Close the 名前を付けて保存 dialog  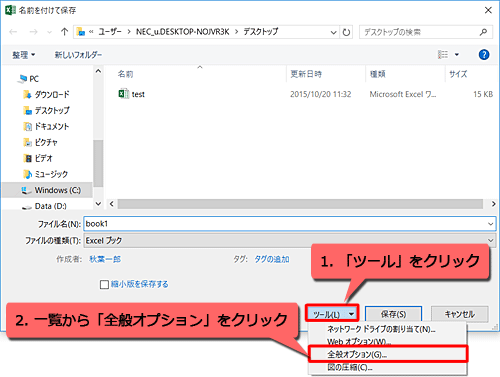(488, 10)
